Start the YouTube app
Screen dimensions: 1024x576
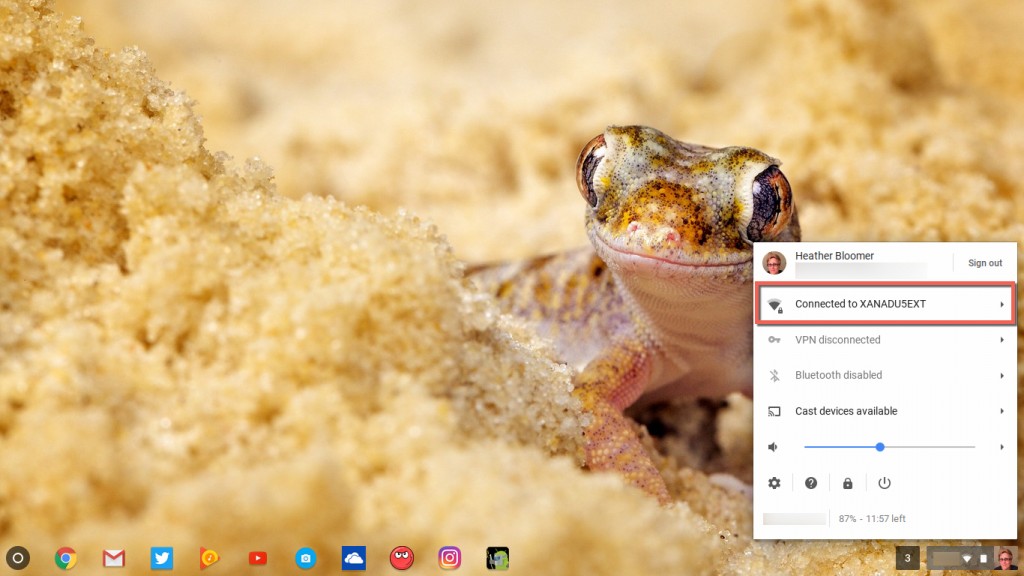pos(256,560)
